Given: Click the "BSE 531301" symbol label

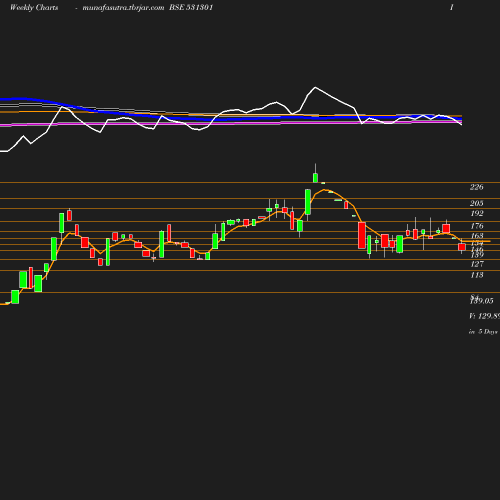Looking at the screenshot, I should [191, 8].
